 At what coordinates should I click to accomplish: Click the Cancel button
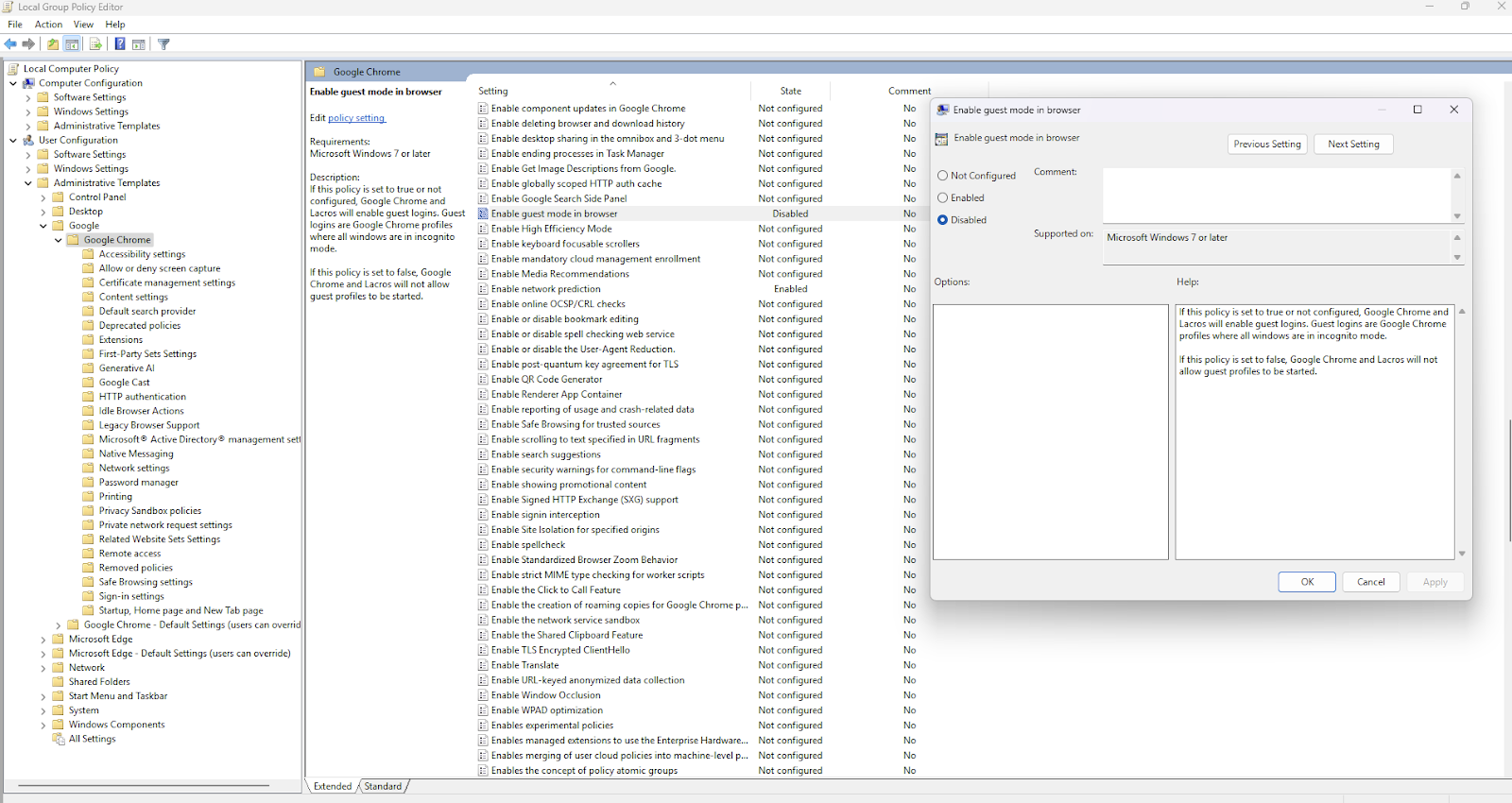1371,582
